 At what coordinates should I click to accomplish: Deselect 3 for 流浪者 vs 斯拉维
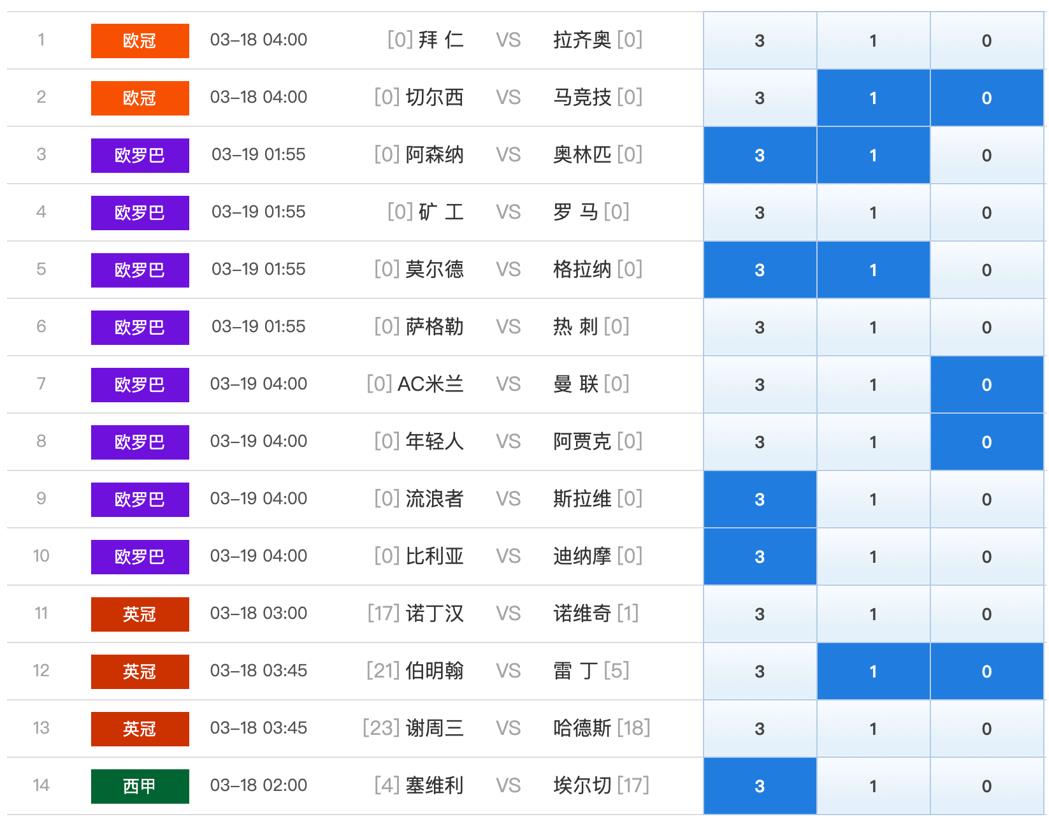click(759, 499)
